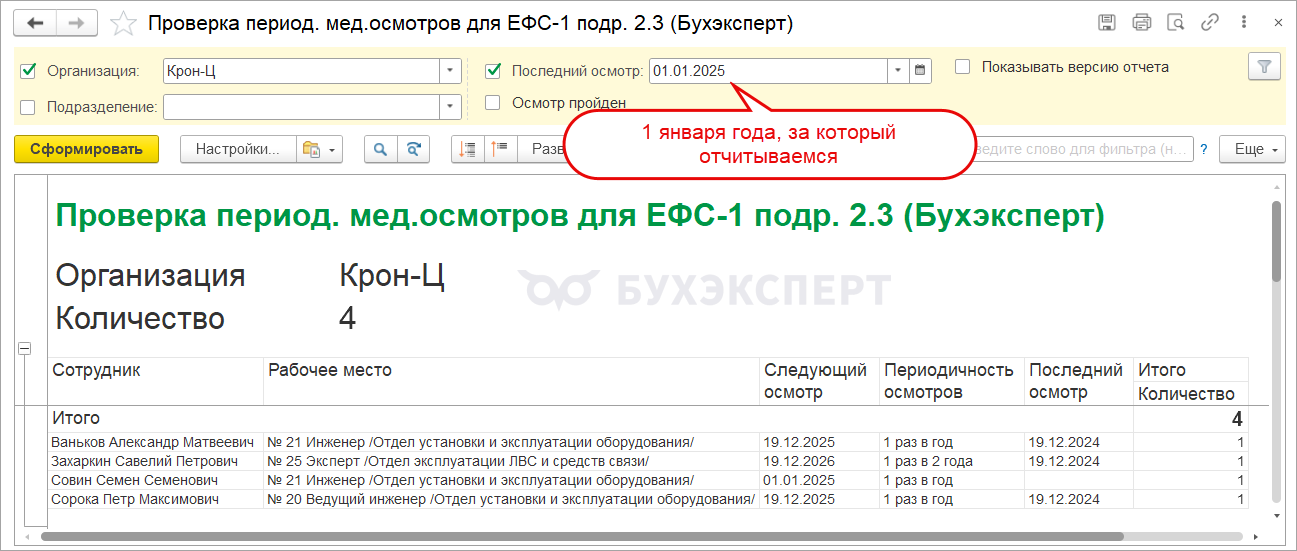1297x551 pixels.
Task: Click the find next icon
Action: coord(413,149)
